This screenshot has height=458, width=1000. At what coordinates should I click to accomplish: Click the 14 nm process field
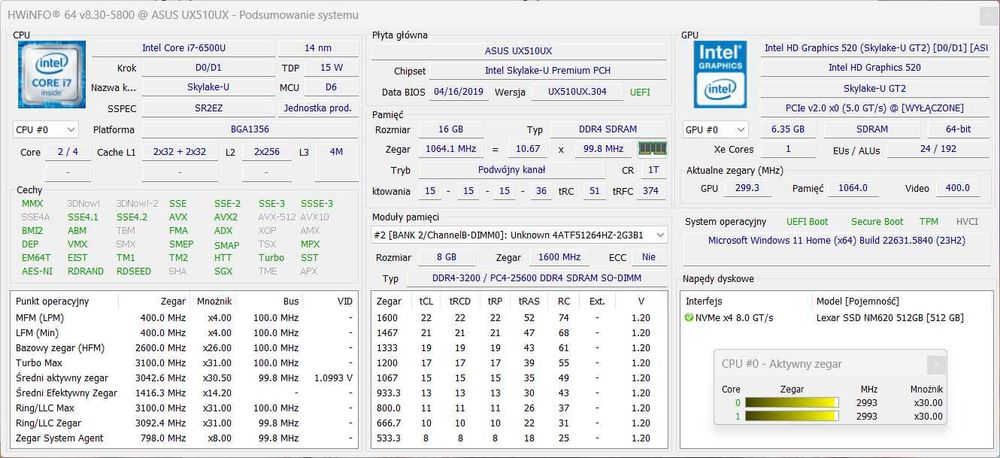(318, 48)
